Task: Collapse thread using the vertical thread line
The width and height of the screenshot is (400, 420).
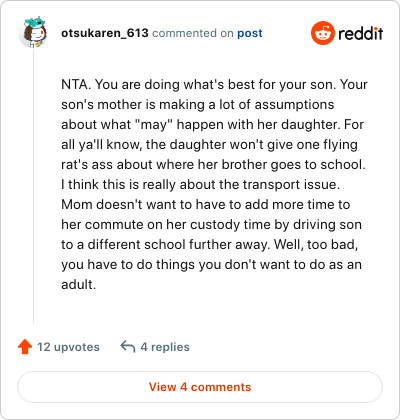Action: coord(33,185)
